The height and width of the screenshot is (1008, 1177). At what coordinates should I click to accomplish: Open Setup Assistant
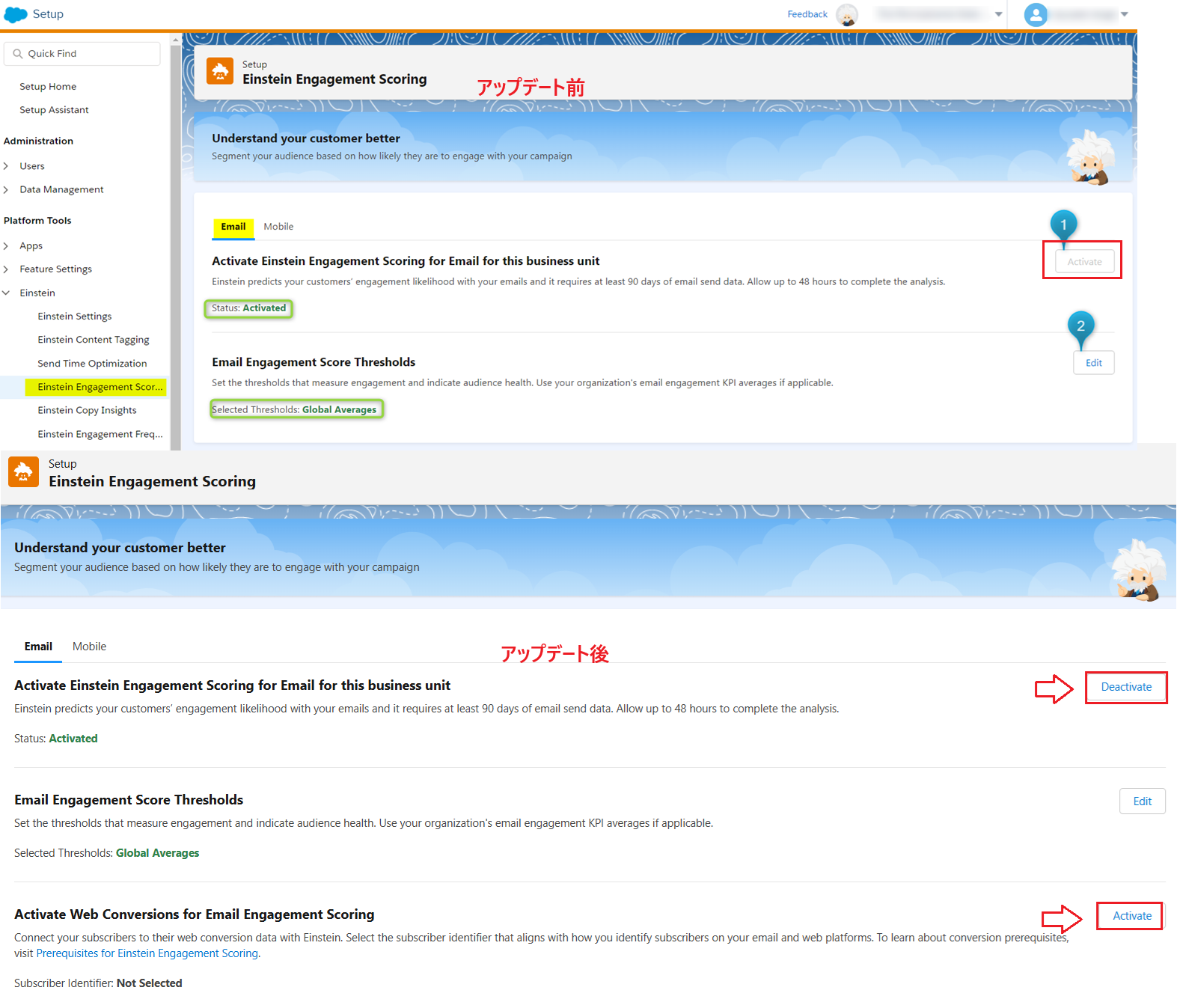pos(54,110)
